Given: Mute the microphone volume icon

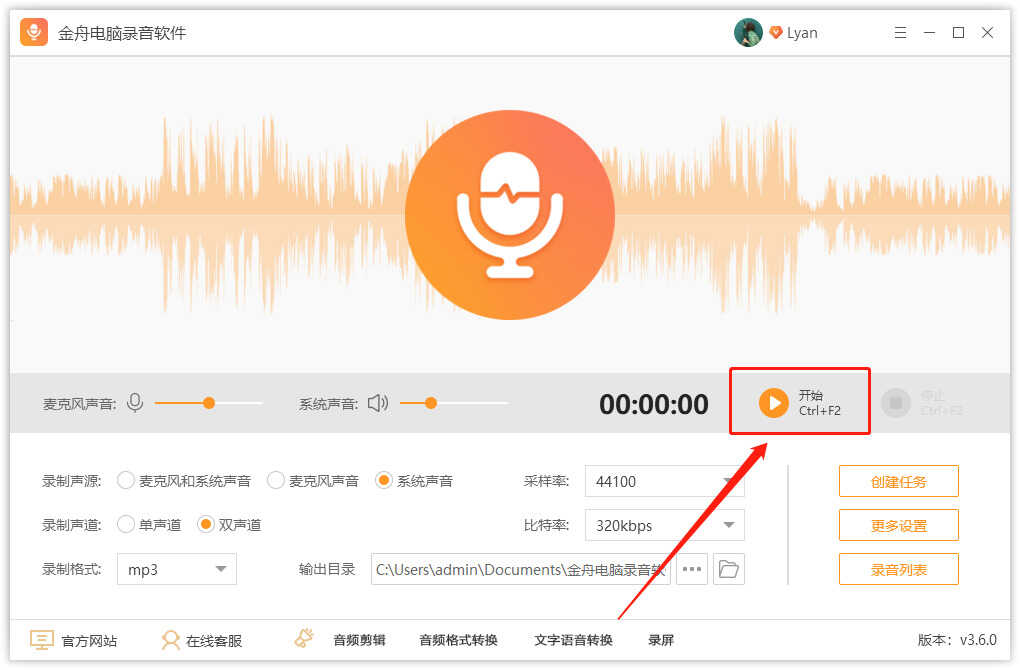Looking at the screenshot, I should click(x=135, y=403).
